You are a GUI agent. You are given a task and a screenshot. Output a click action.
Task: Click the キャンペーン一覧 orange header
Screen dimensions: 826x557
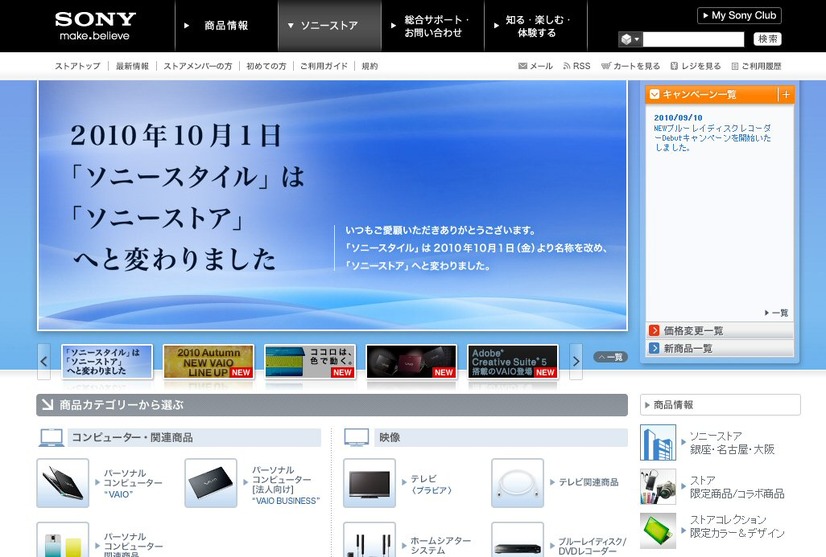(712, 94)
